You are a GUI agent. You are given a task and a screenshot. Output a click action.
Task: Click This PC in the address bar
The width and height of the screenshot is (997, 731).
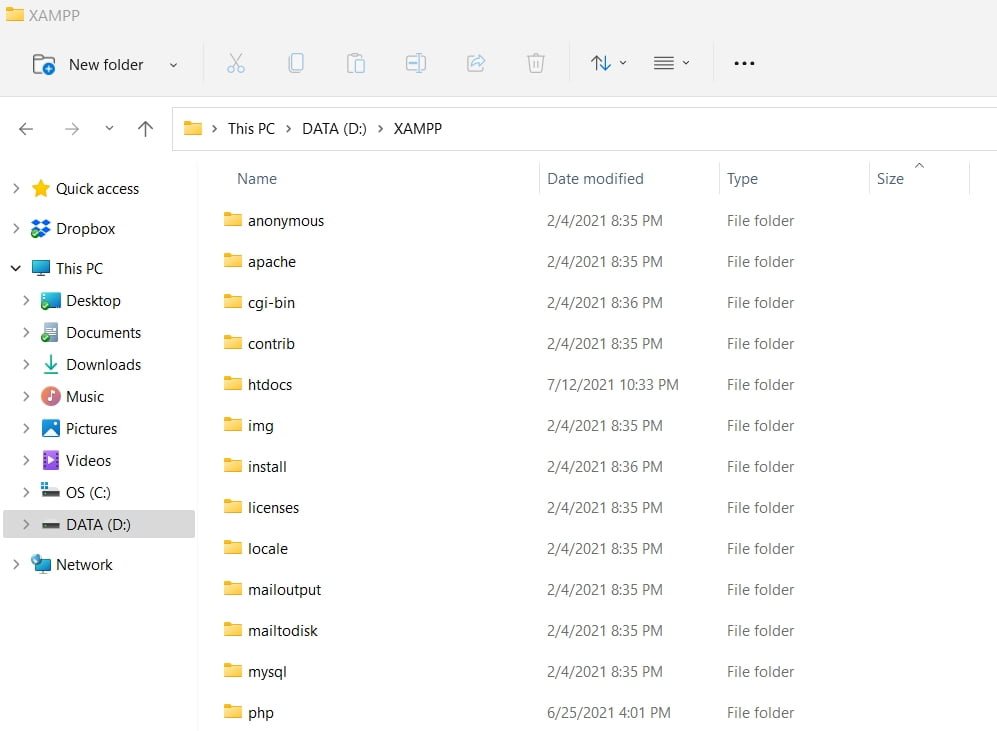click(x=251, y=129)
